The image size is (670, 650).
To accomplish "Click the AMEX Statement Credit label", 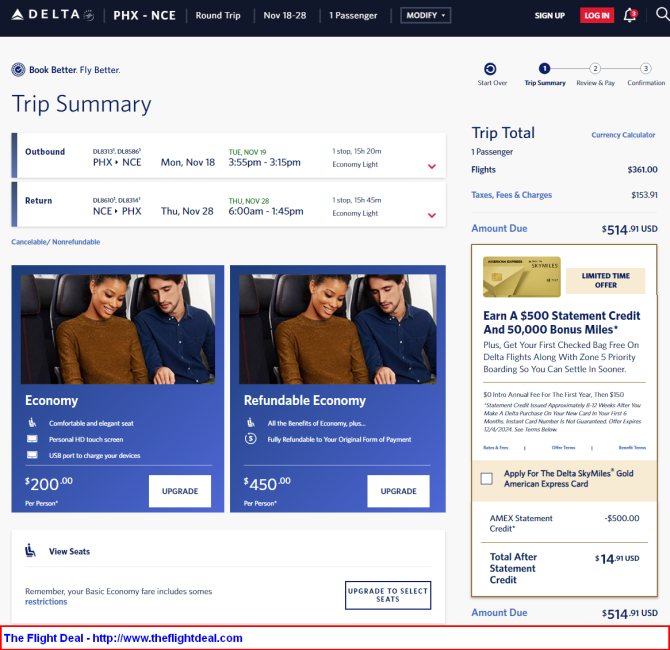I will coord(521,523).
